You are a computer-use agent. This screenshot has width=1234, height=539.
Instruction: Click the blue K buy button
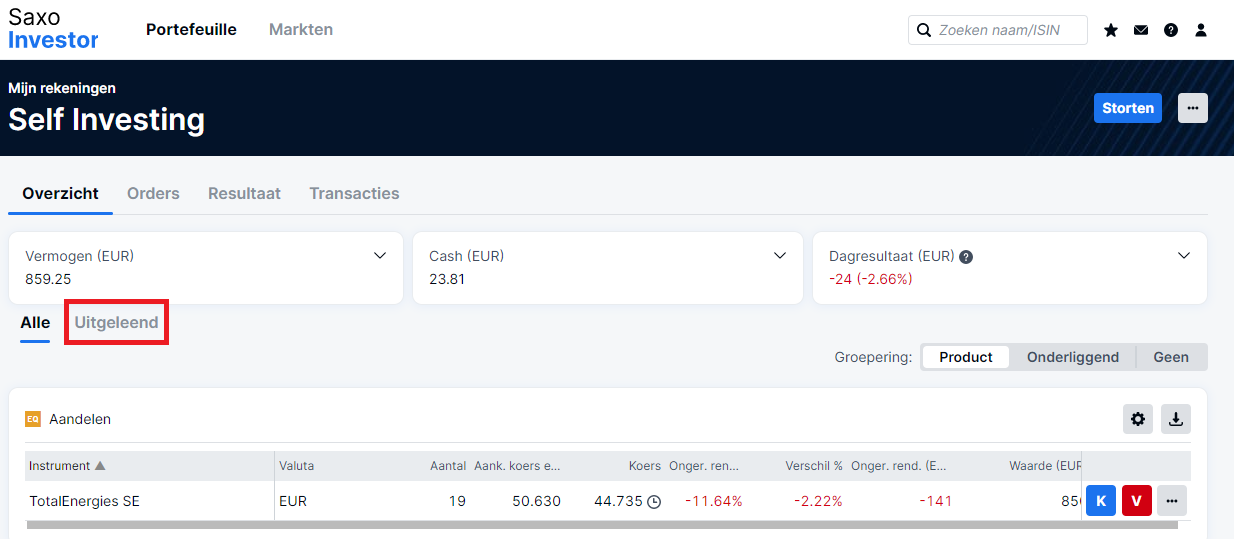pos(1100,501)
